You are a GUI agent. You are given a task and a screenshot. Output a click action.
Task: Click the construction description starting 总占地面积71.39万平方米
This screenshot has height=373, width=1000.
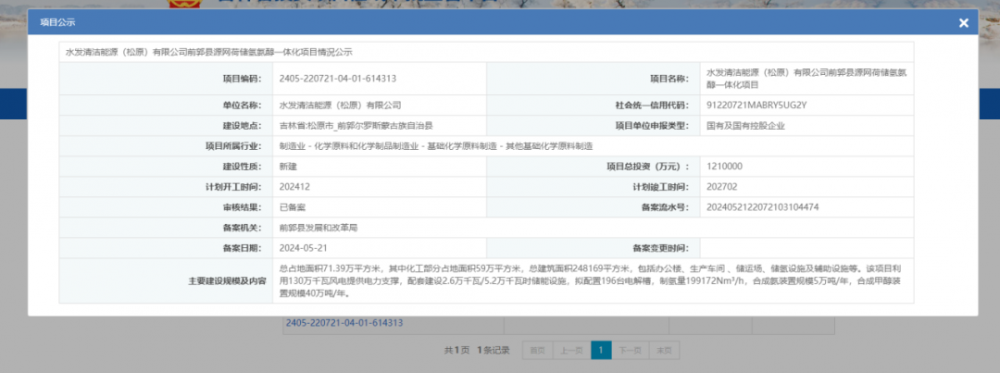[591, 281]
